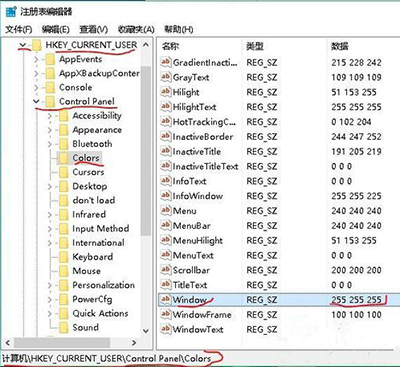Select the Infrared key
The image size is (400, 367).
89,215
